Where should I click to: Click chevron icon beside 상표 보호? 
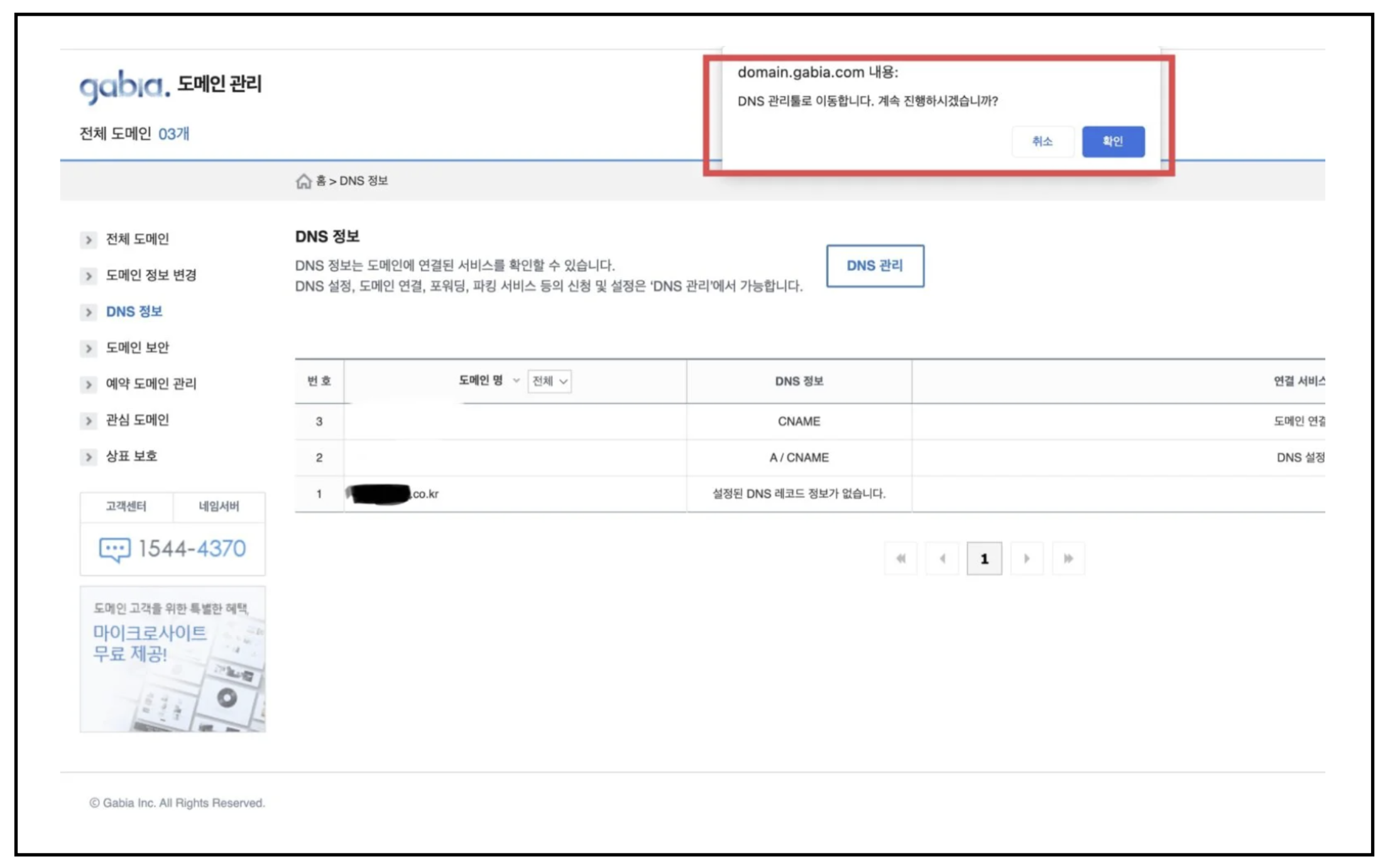(x=89, y=457)
